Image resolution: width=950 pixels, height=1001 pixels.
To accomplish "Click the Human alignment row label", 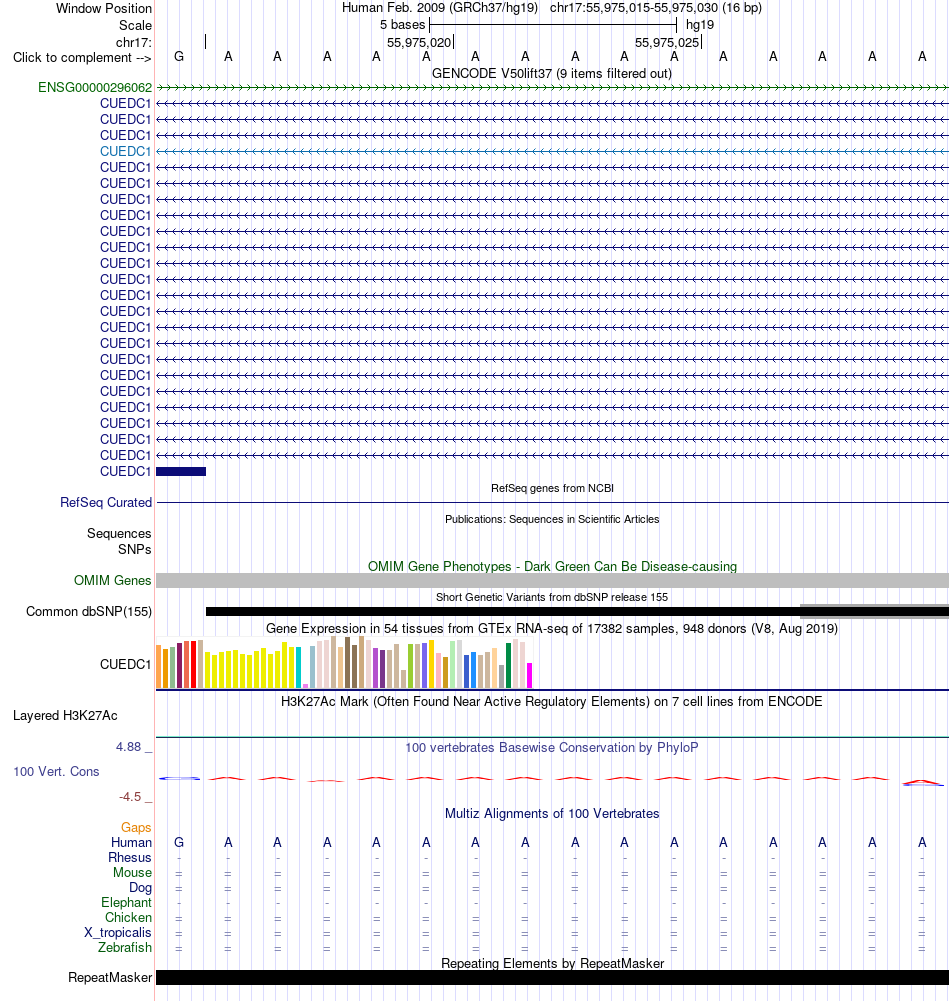I will pos(132,843).
